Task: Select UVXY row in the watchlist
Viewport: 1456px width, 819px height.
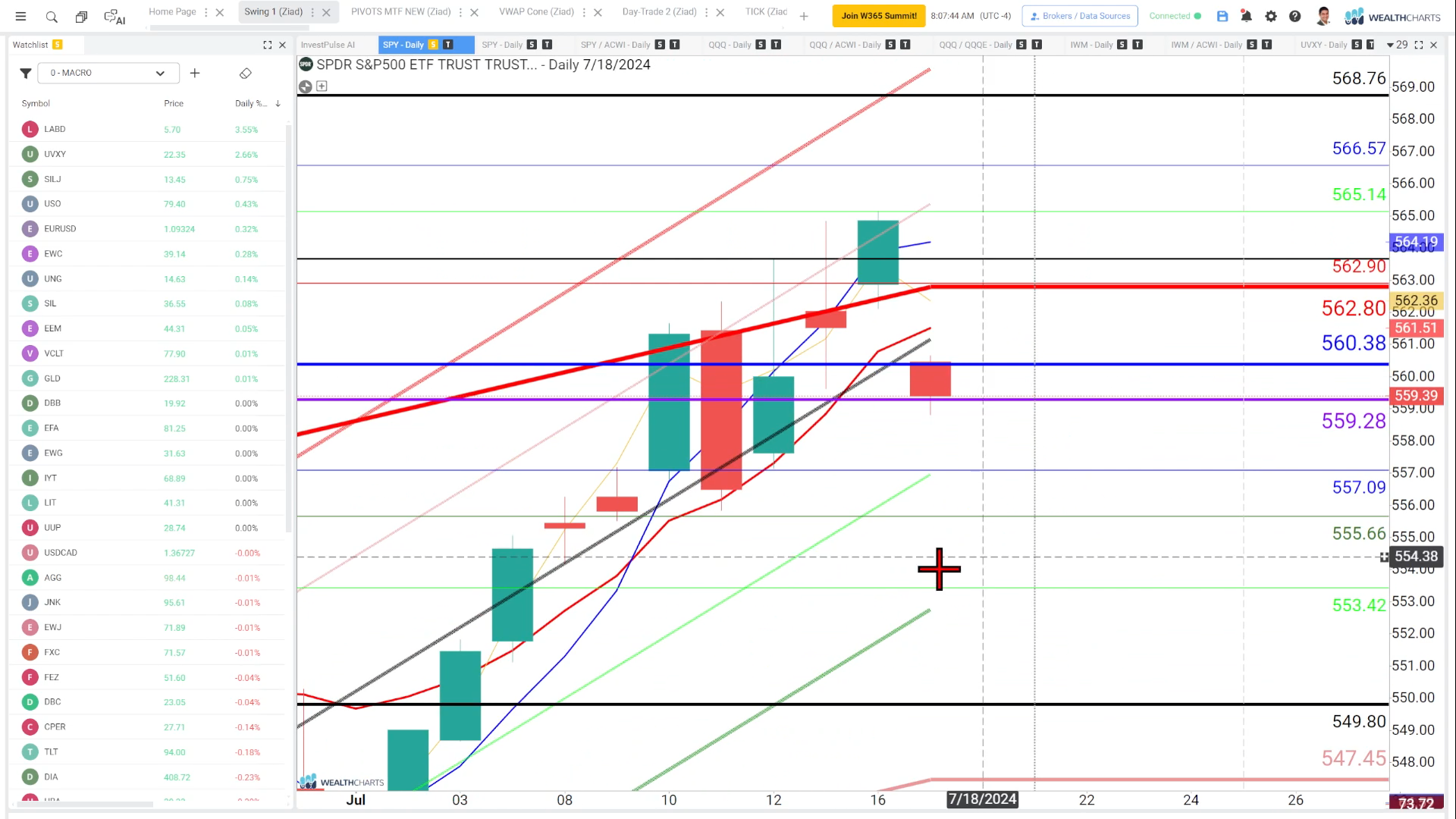Action: point(148,154)
